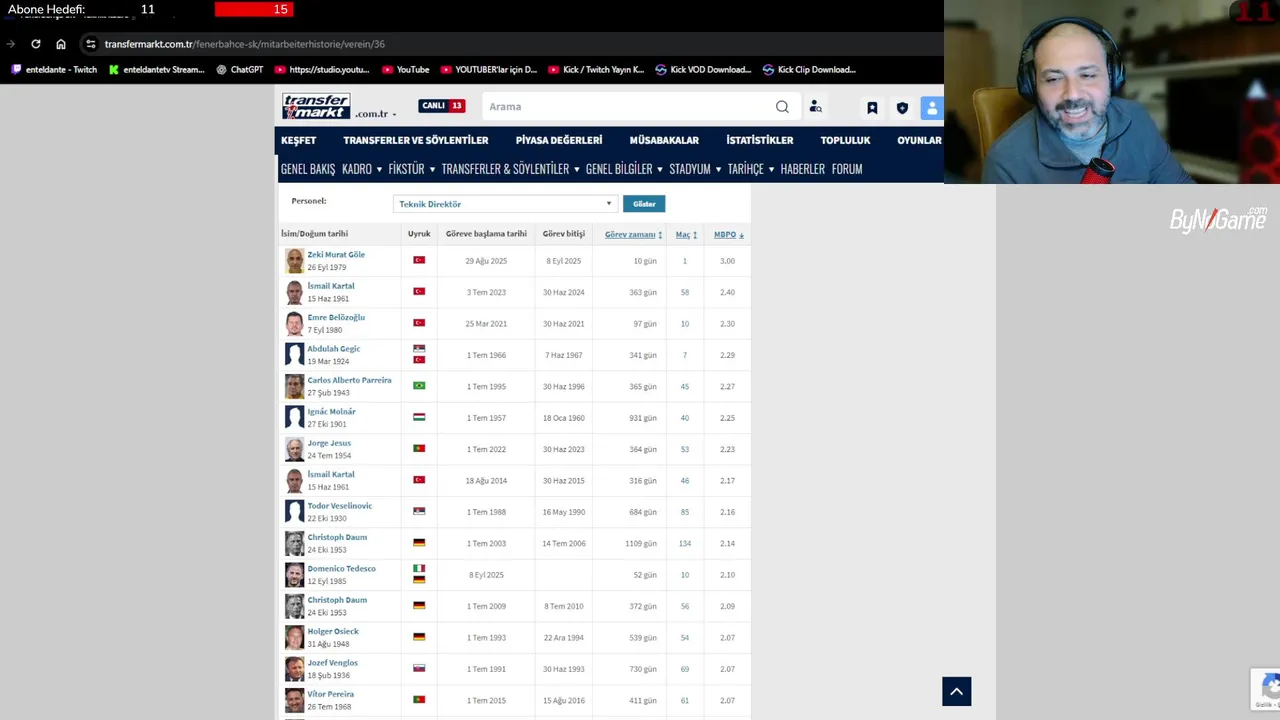Open the MÜSABAKALAR main menu

click(664, 140)
